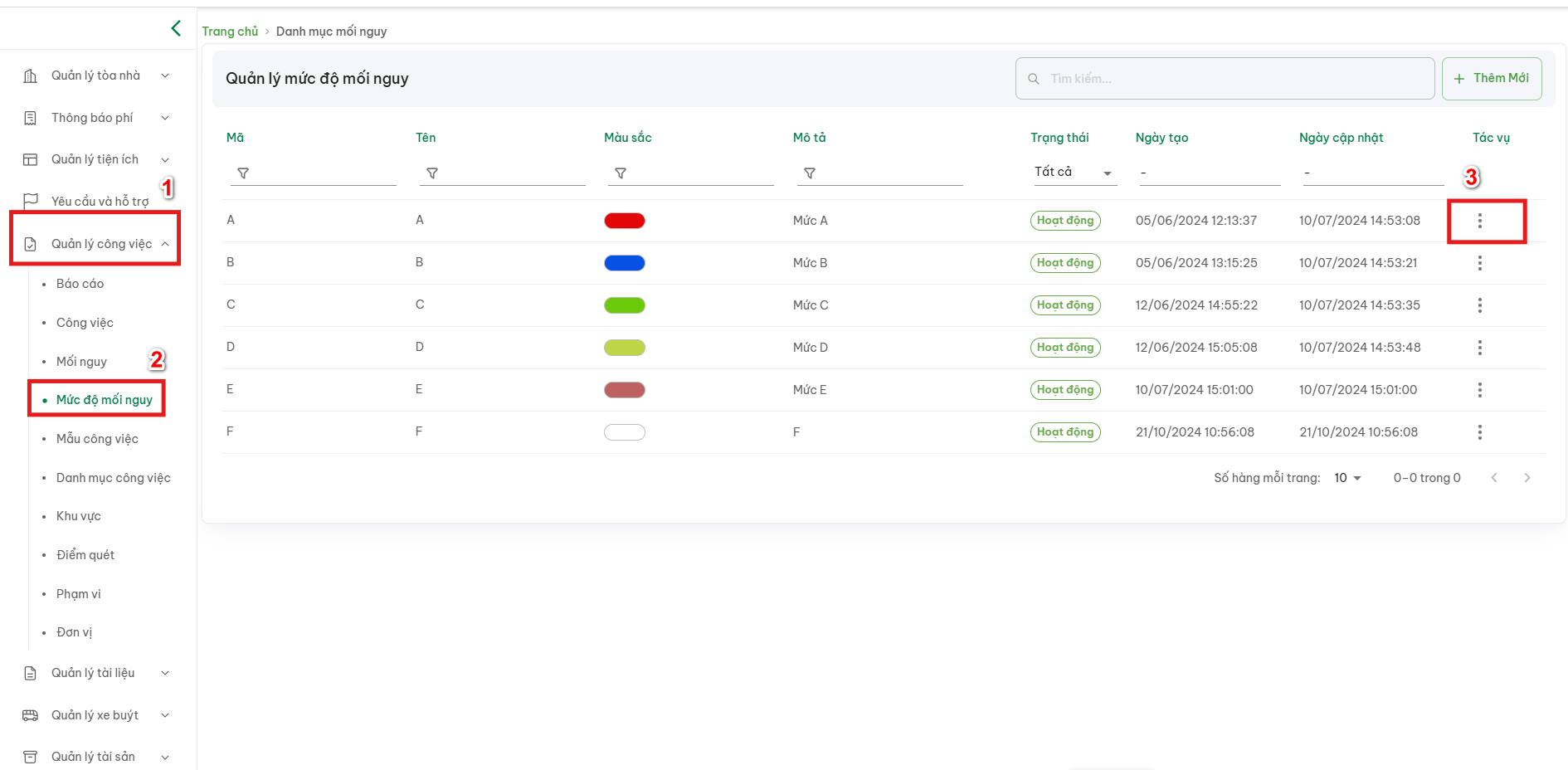Expand Thông báo phí menu
Viewport: 1568px width, 770px height.
click(165, 118)
